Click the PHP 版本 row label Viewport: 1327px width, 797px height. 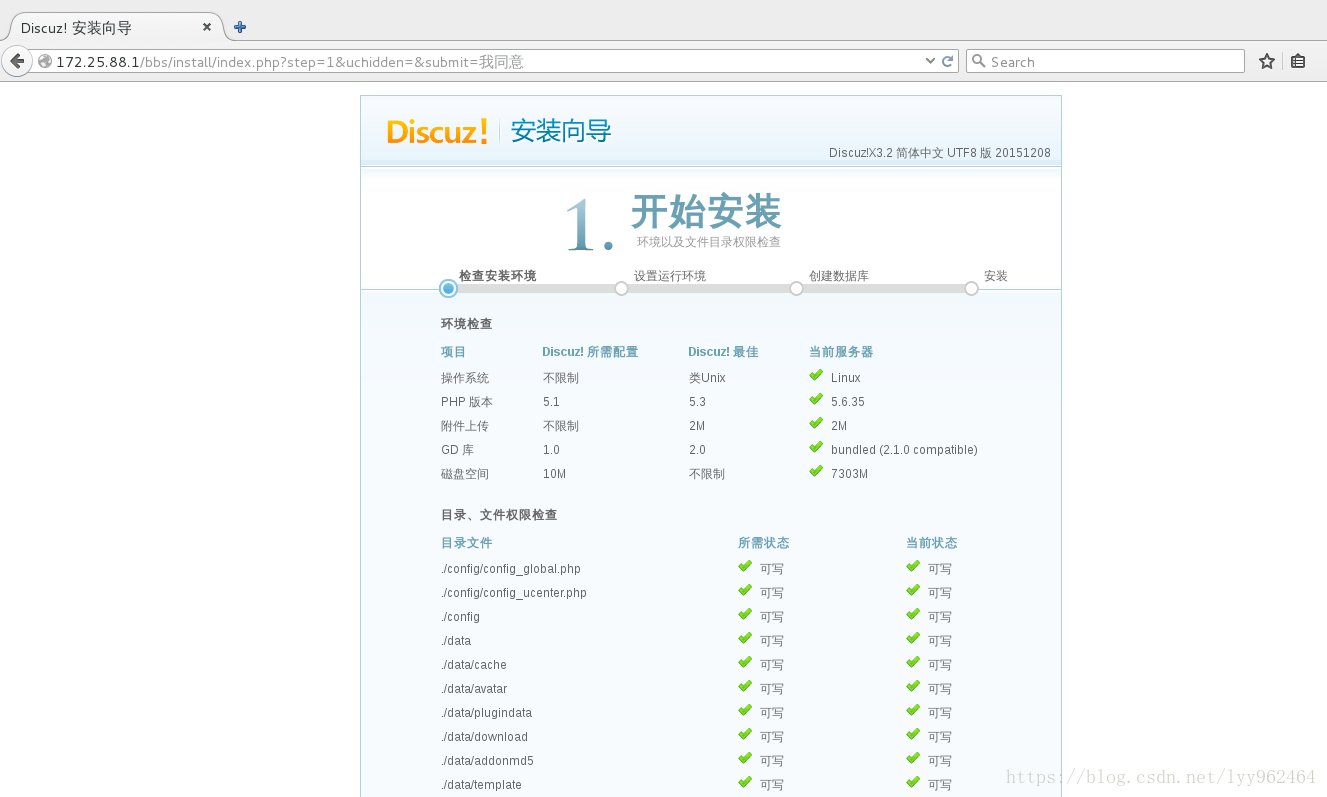pos(467,402)
